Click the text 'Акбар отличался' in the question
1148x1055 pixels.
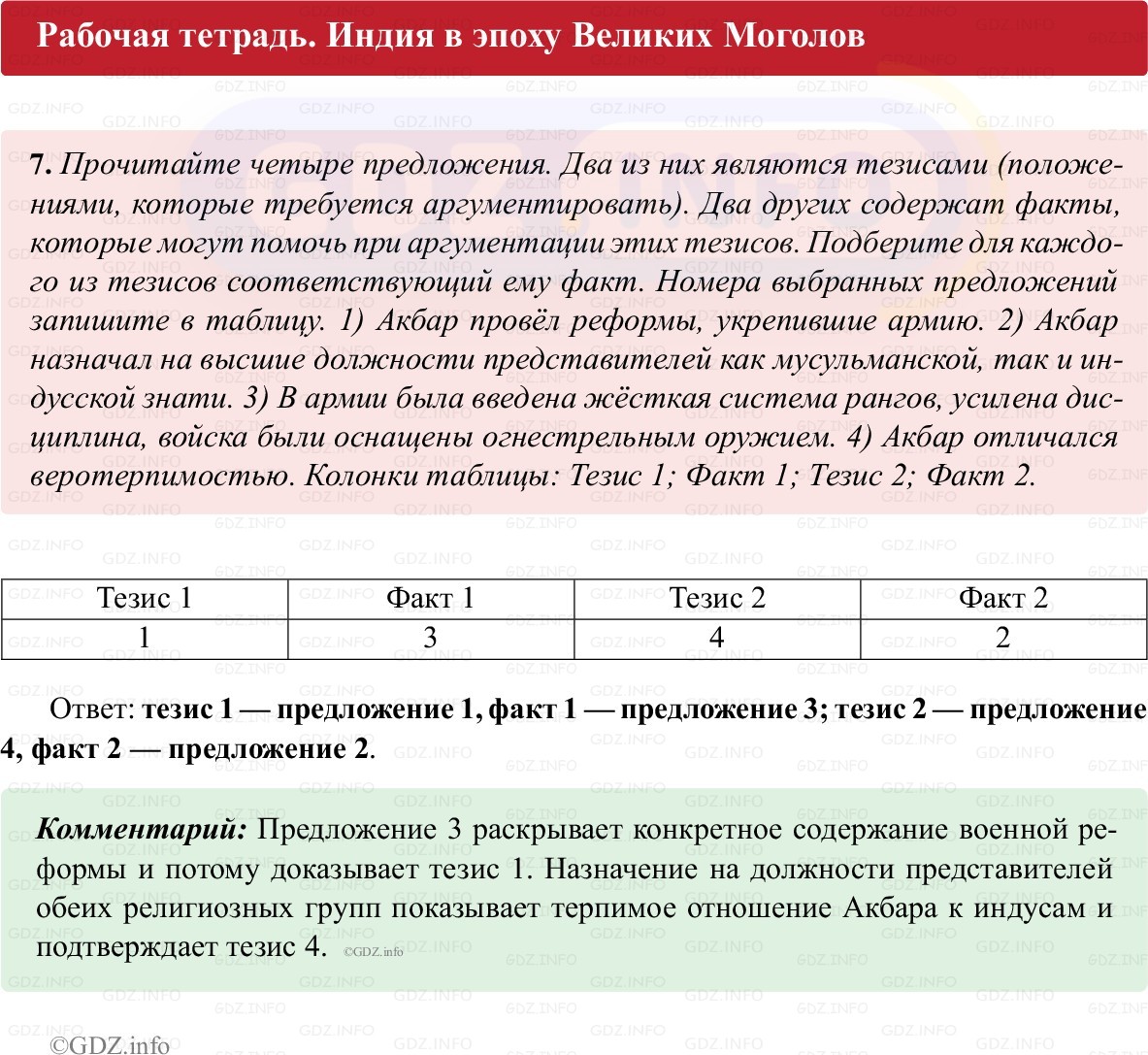point(1000,438)
